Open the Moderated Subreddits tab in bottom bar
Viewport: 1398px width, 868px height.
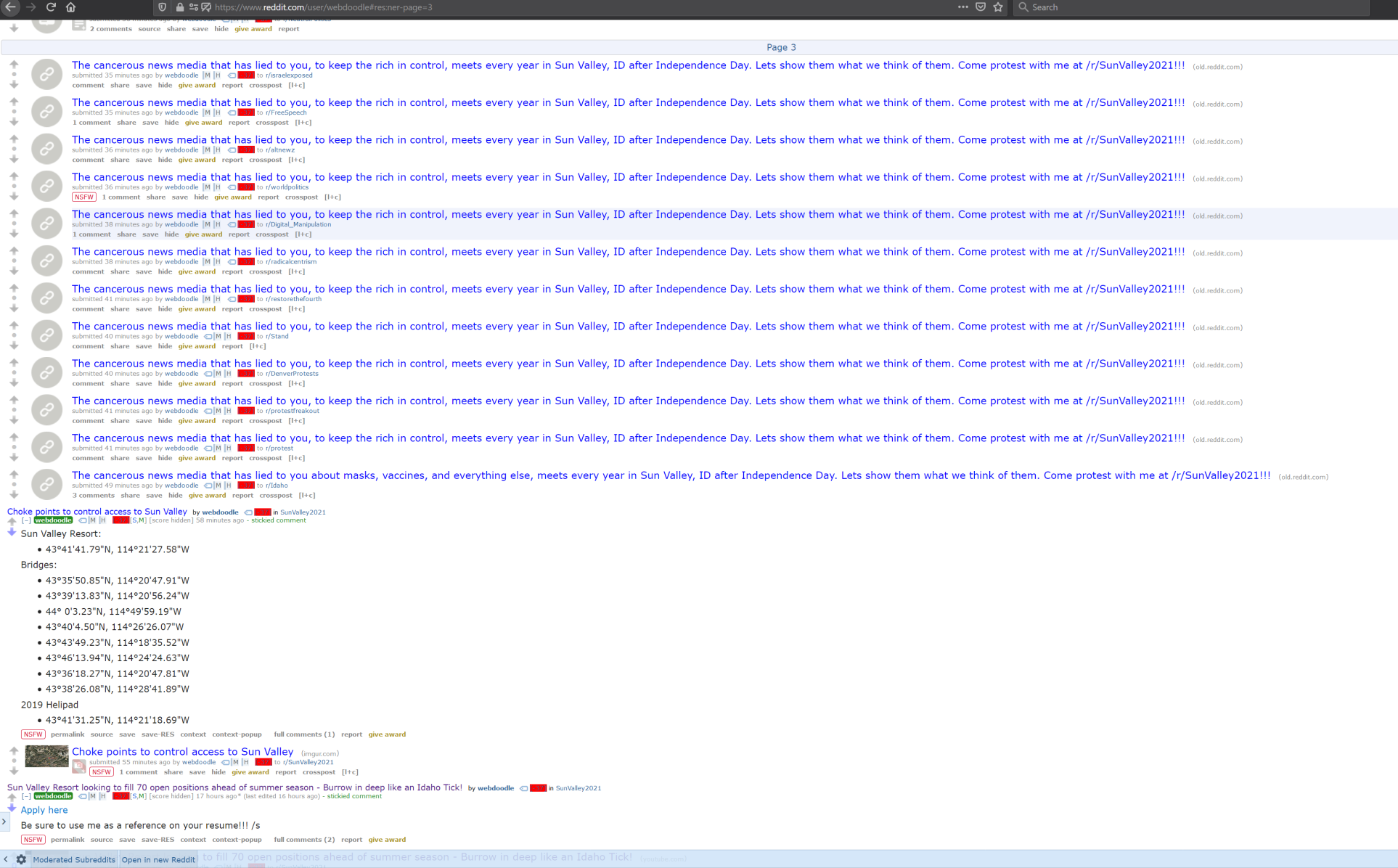coord(74,859)
